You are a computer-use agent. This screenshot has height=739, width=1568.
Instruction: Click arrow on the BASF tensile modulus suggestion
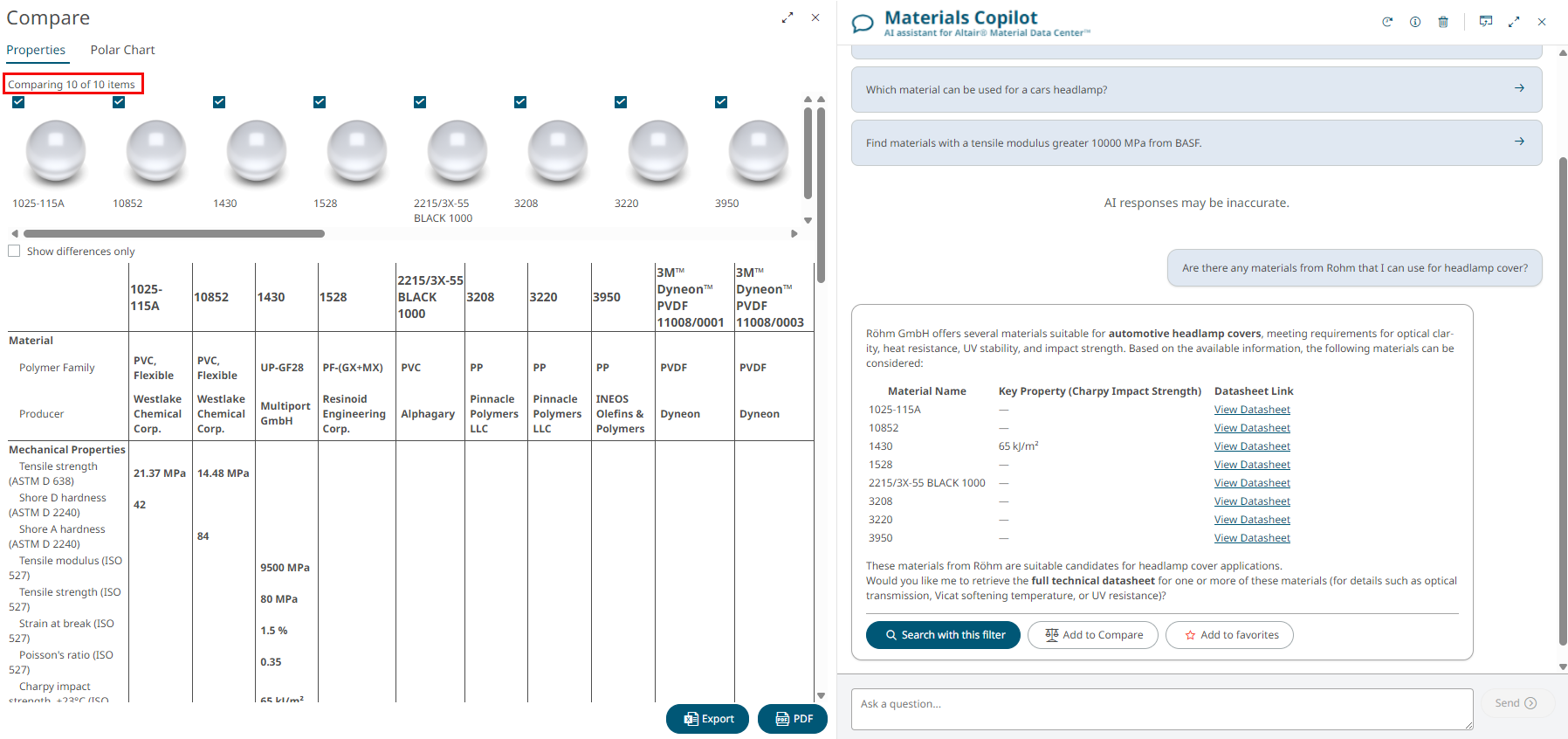click(x=1519, y=142)
